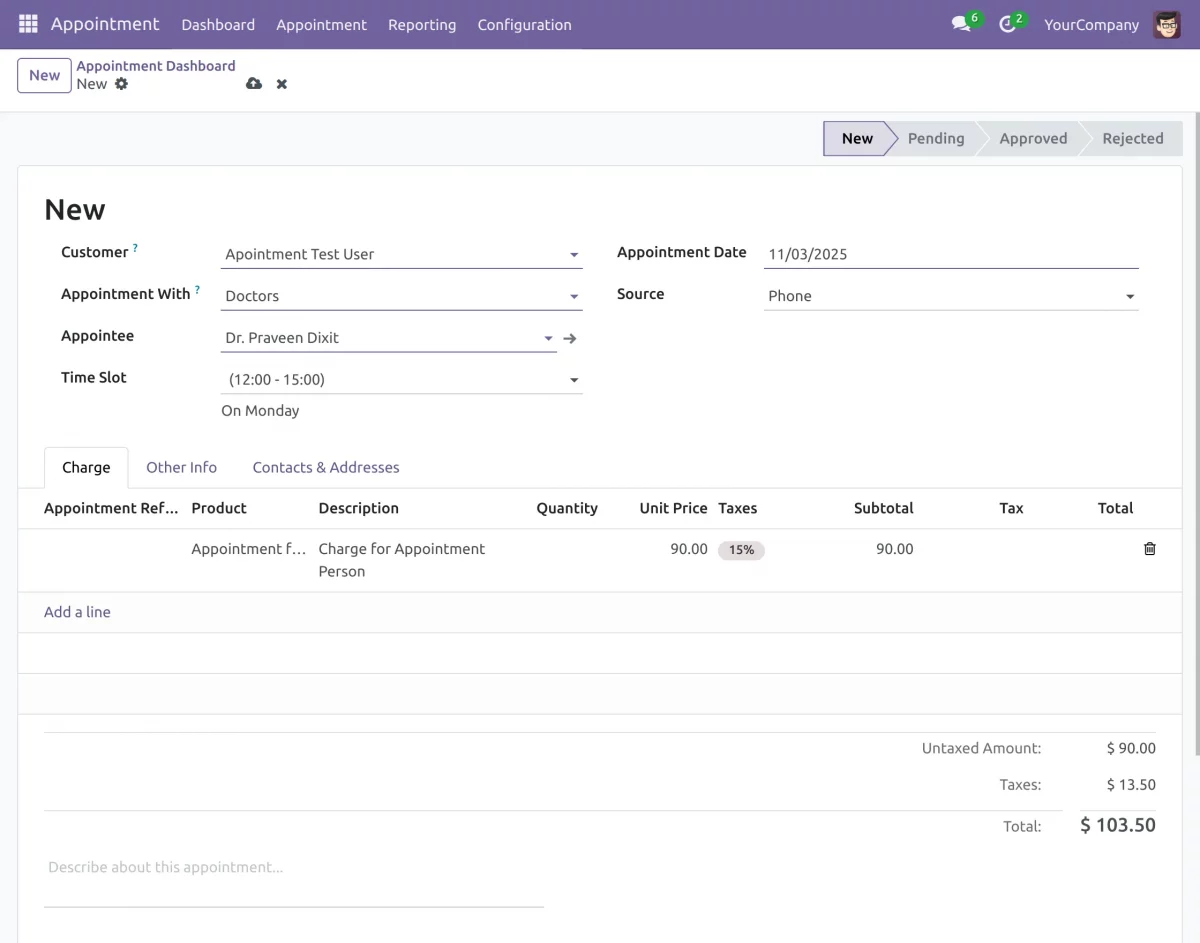1200x943 pixels.
Task: Expand the Customer selection dropdown
Action: (574, 254)
